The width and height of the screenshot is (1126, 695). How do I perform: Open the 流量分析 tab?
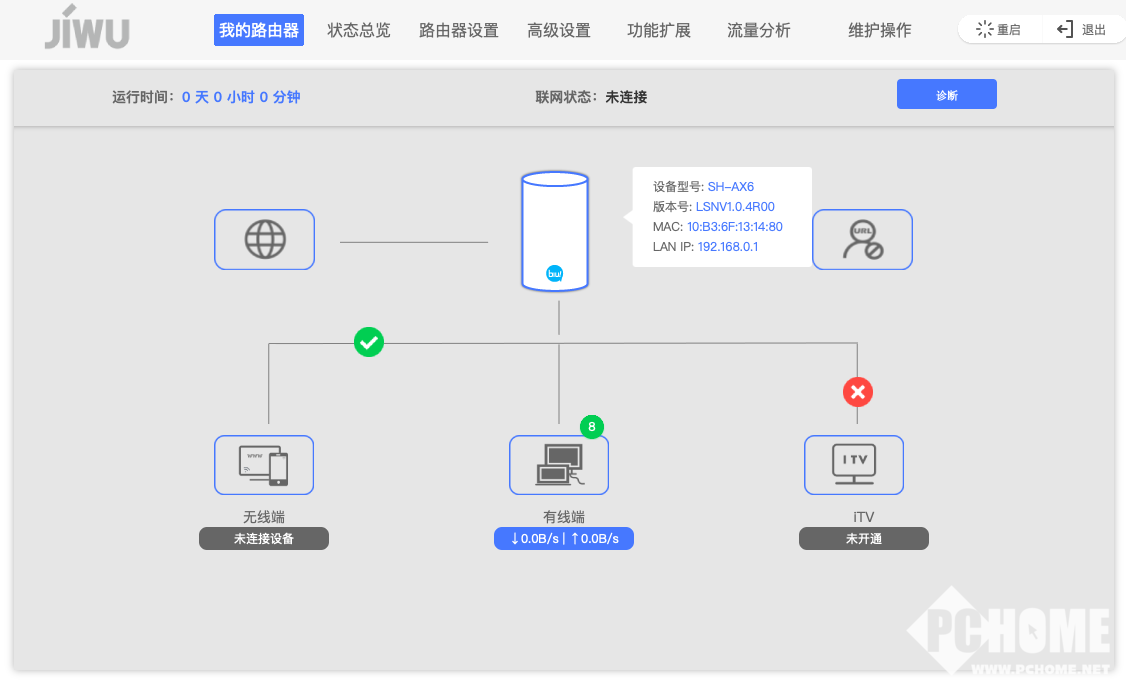pyautogui.click(x=758, y=30)
